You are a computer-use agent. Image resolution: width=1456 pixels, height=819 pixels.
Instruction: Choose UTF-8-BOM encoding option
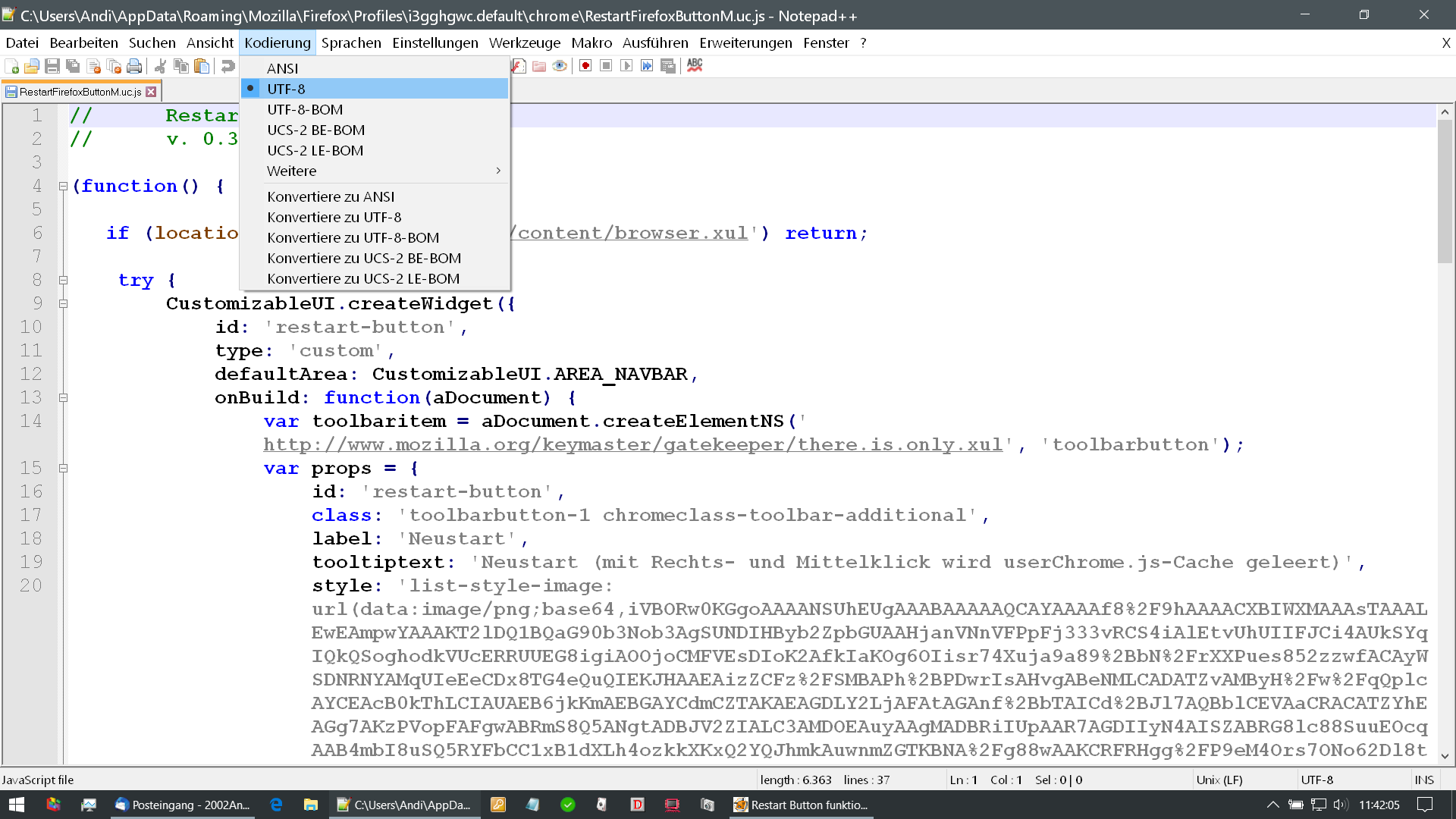305,109
